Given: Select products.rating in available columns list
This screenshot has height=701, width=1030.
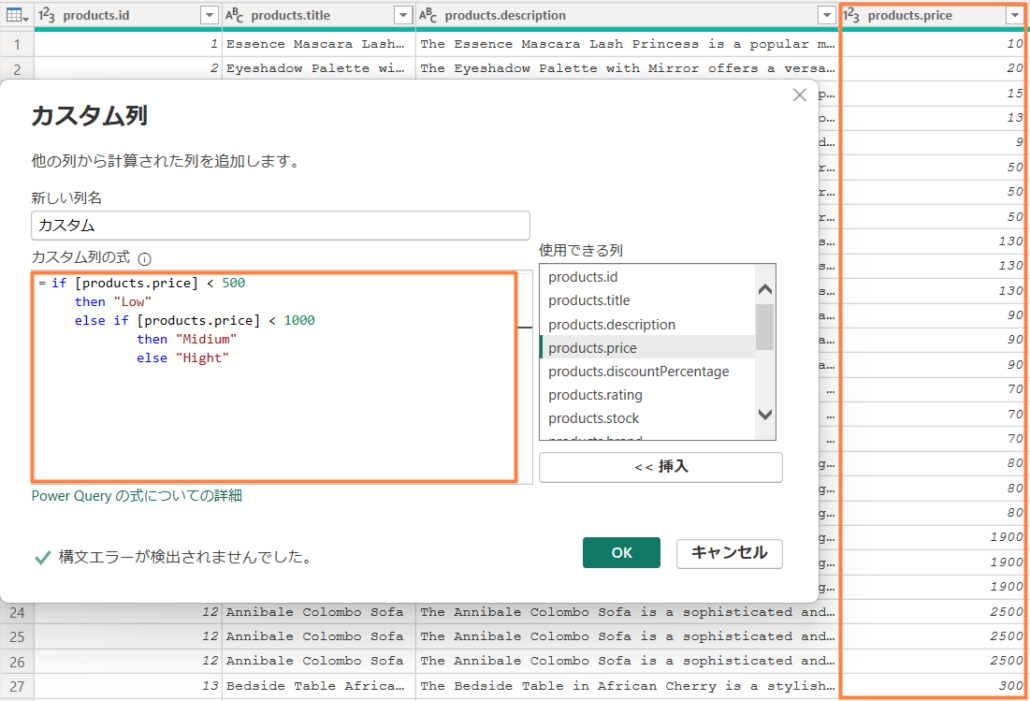Looking at the screenshot, I should (596, 395).
